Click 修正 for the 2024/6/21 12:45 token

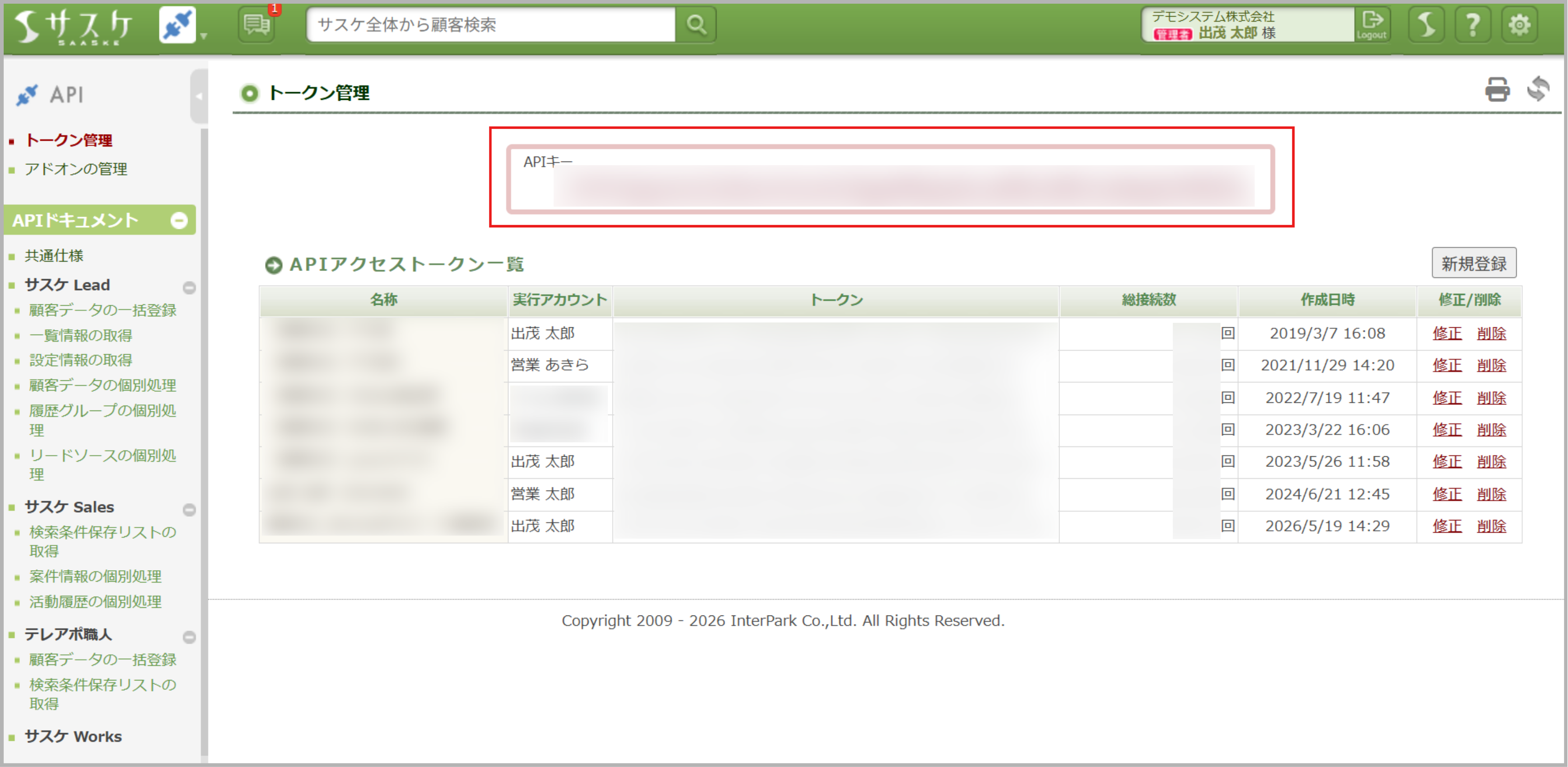click(x=1447, y=494)
